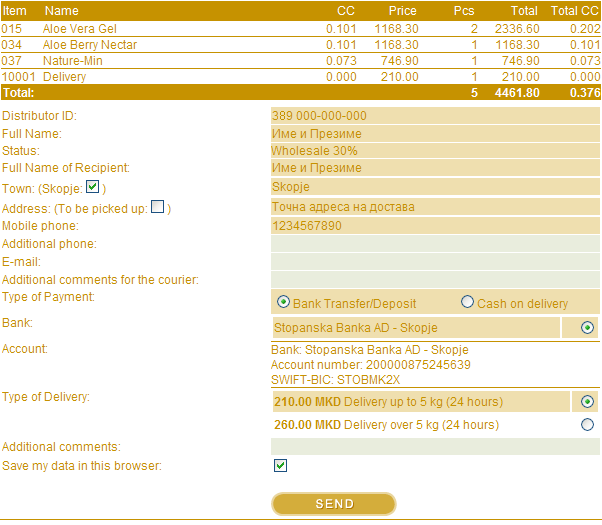This screenshot has width=602, height=525.
Task: Click the grand total value 4461.80
Action: [517, 93]
